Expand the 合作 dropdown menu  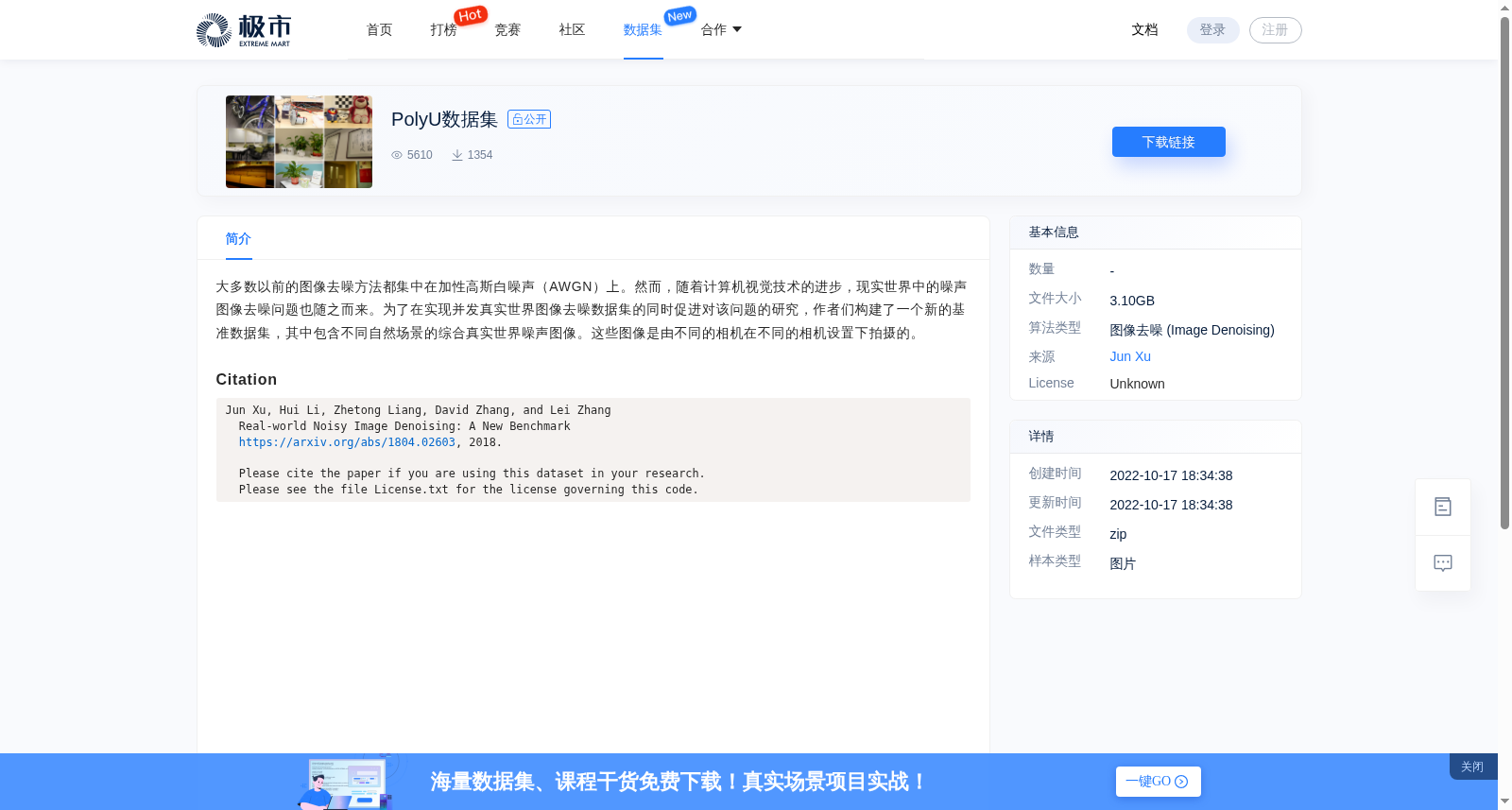[721, 30]
